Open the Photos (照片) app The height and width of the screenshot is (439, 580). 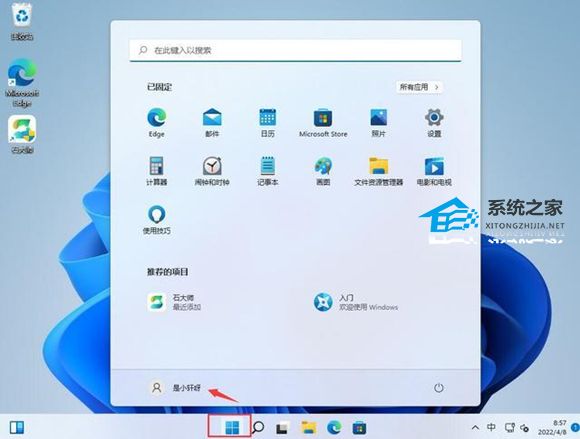pyautogui.click(x=378, y=123)
